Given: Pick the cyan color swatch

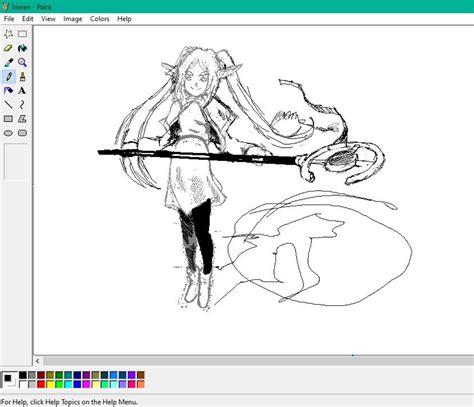Looking at the screenshot, I should (x=68, y=384).
